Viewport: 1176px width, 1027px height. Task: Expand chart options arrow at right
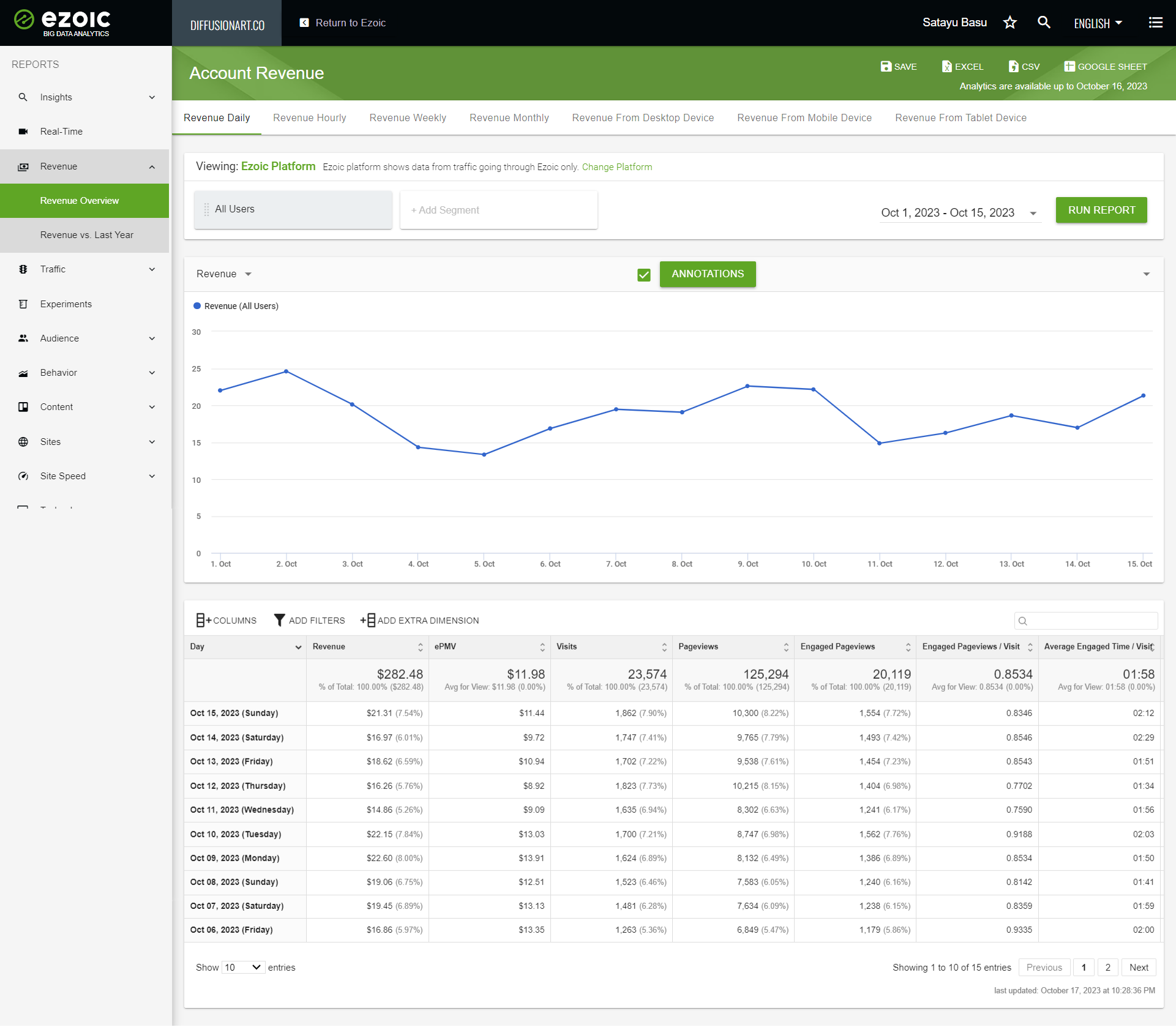click(x=1147, y=274)
